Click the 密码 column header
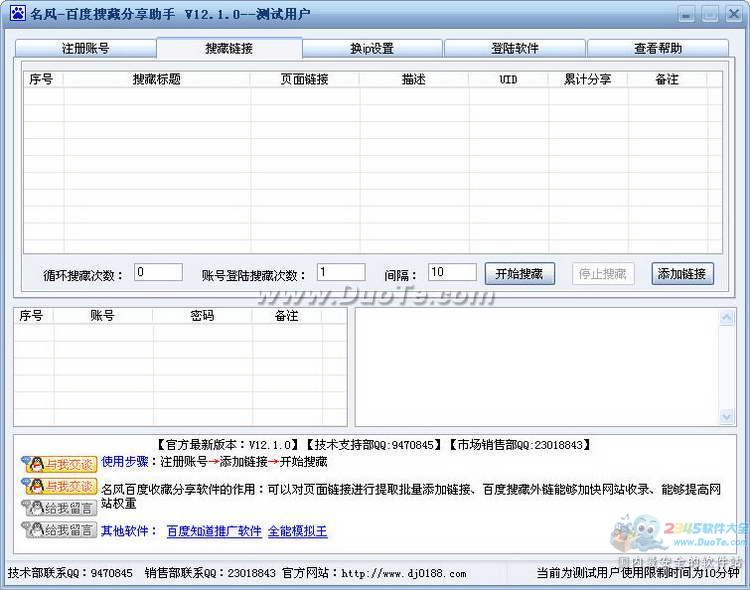Image resolution: width=750 pixels, height=590 pixels. click(202, 316)
